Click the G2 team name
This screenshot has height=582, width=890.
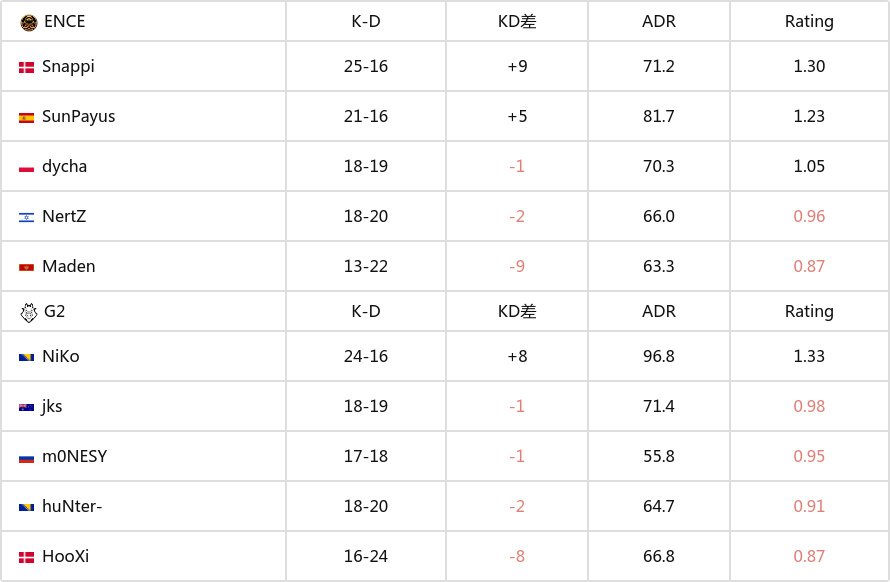54,312
